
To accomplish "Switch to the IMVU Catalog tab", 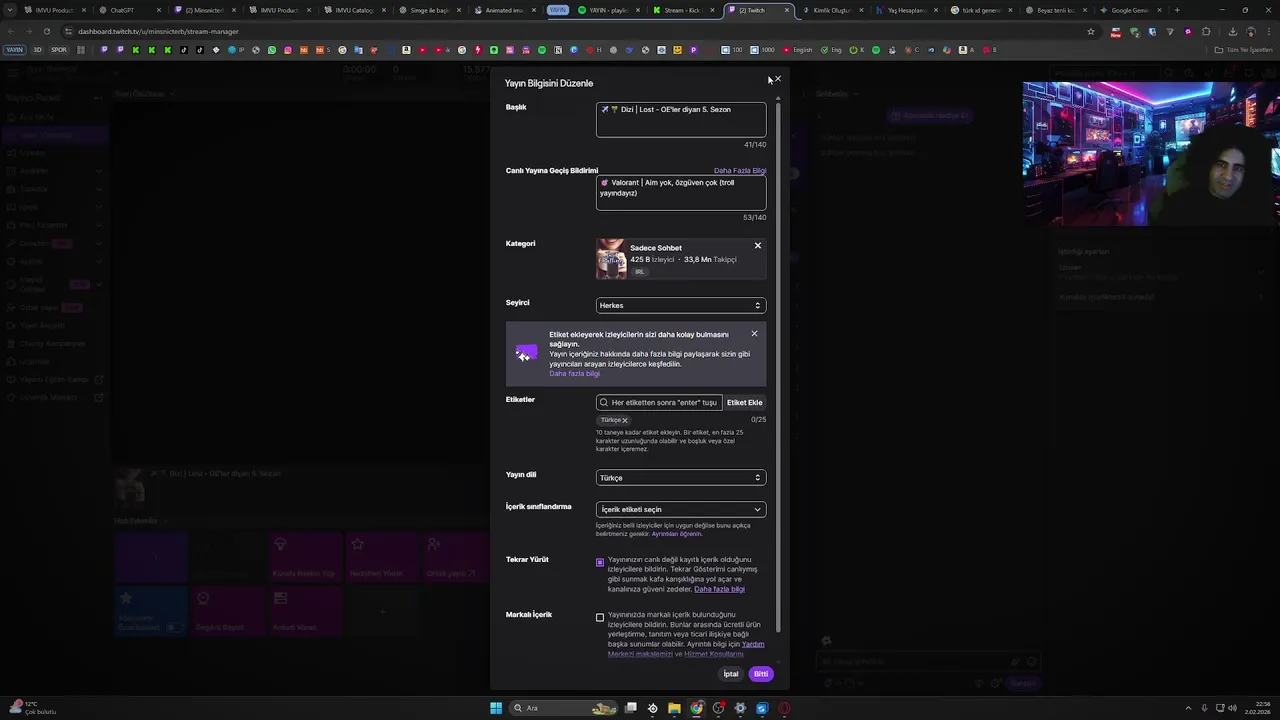I will 355,10.
